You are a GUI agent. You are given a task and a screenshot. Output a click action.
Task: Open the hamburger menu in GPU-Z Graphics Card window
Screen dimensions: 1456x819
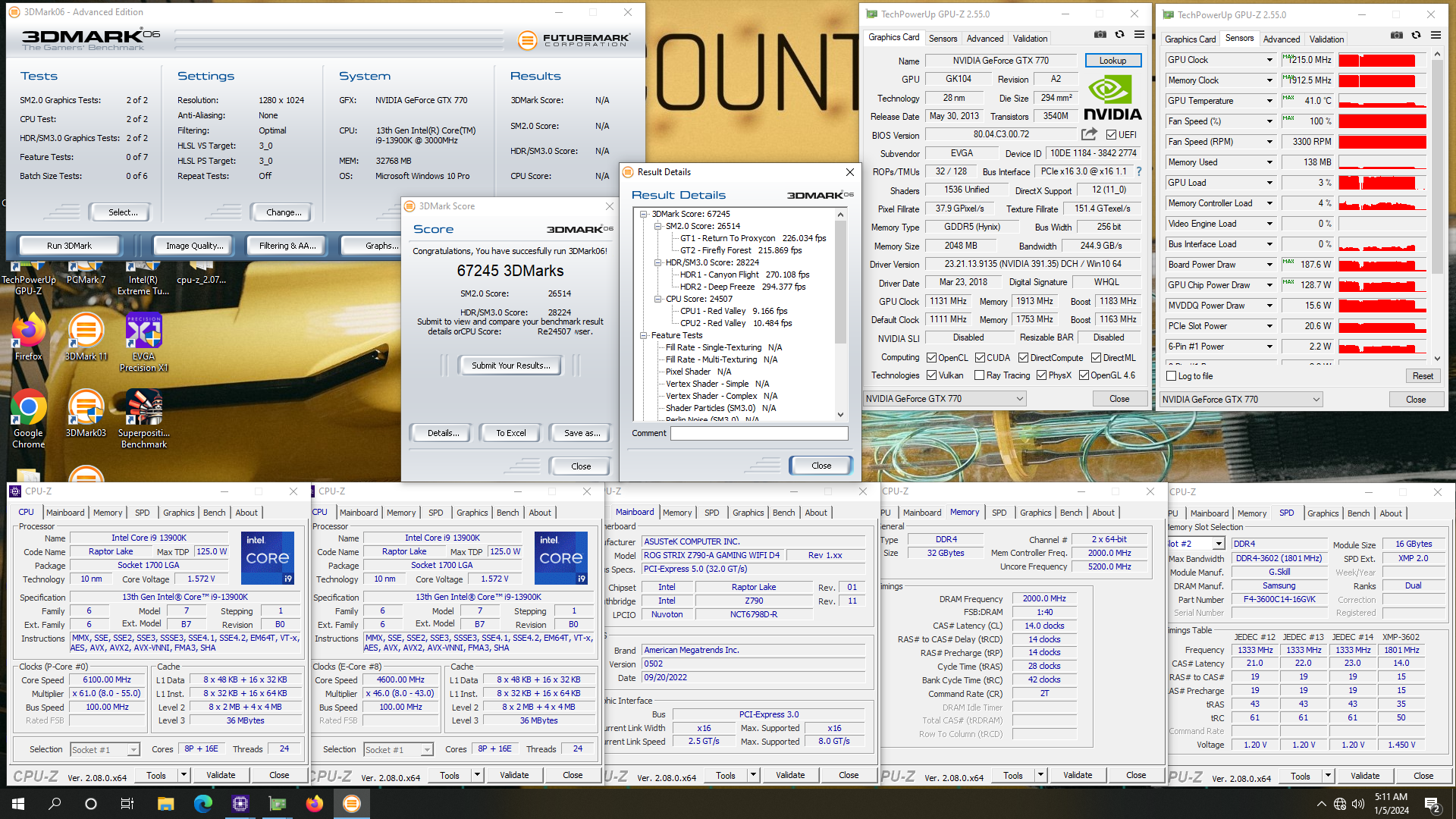tap(1139, 35)
